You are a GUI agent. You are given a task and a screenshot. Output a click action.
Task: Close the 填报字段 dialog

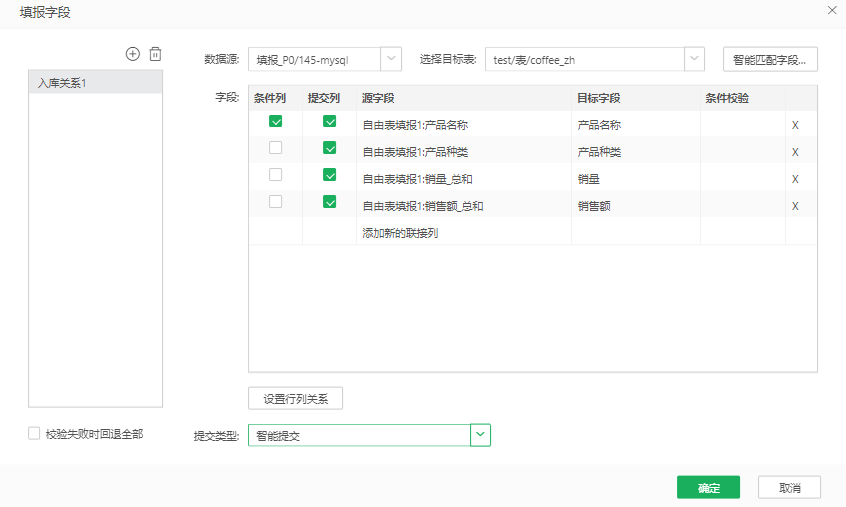pos(831,10)
